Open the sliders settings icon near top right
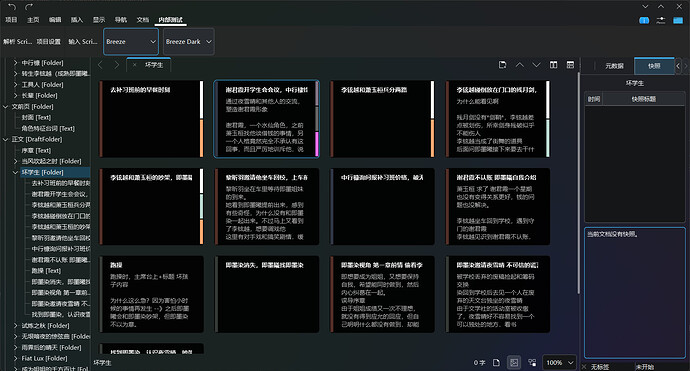This screenshot has height=371, width=690. 661,20
